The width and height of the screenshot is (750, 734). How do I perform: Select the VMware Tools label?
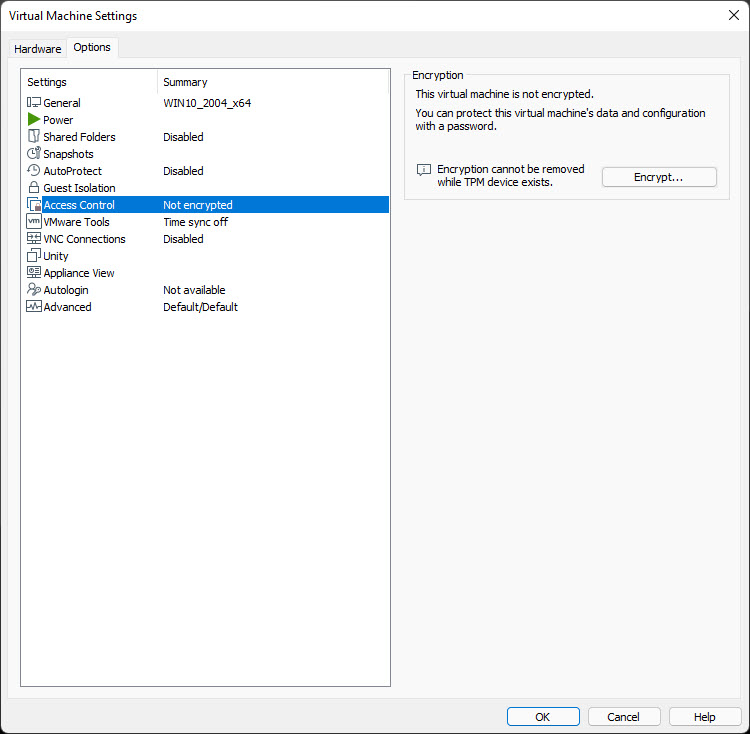pos(77,222)
